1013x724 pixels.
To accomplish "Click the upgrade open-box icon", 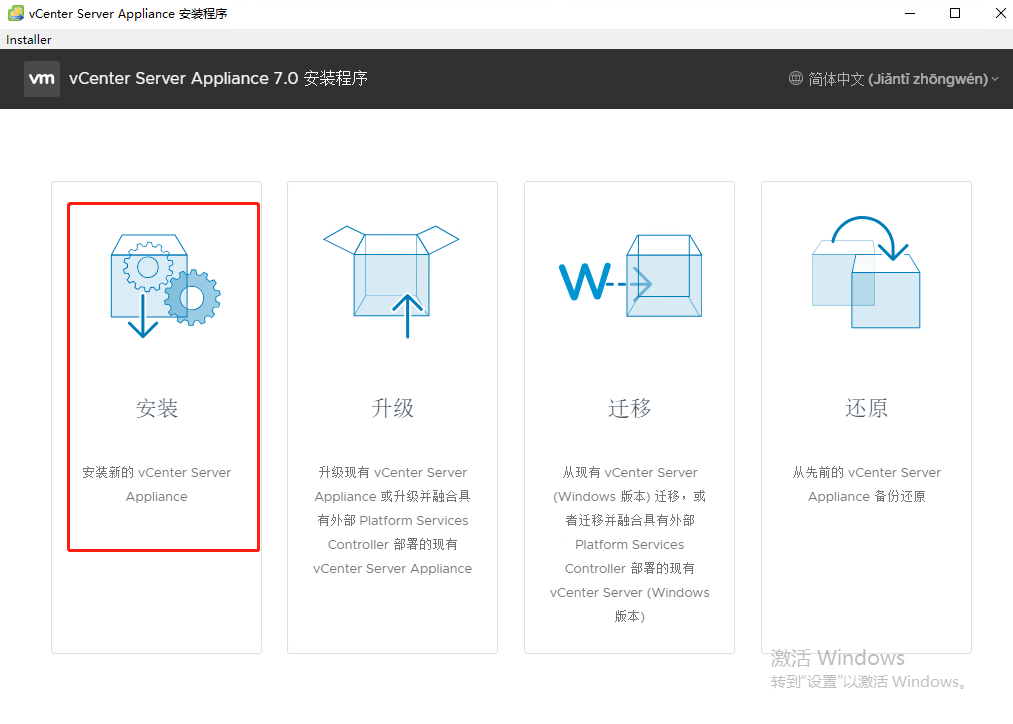I will point(392,282).
